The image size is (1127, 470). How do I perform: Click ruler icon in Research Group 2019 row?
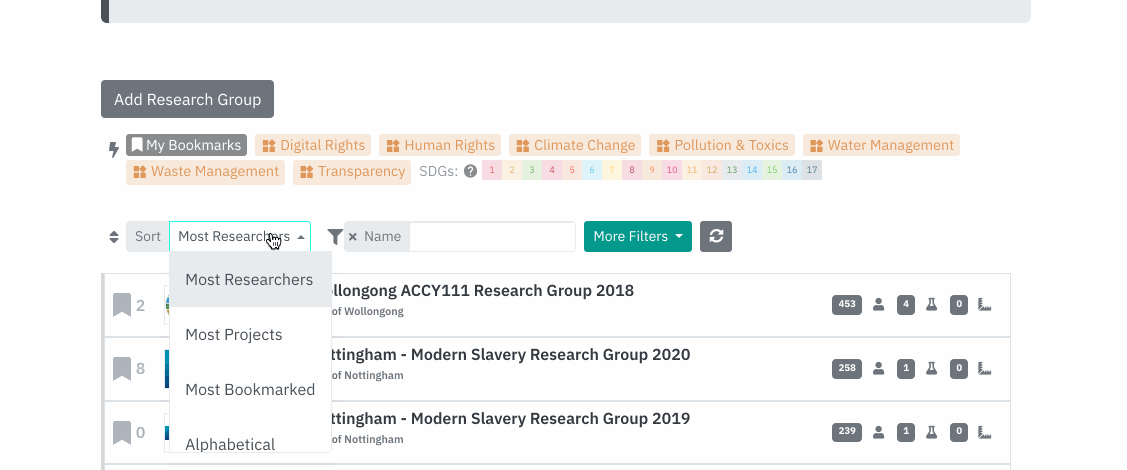click(985, 433)
